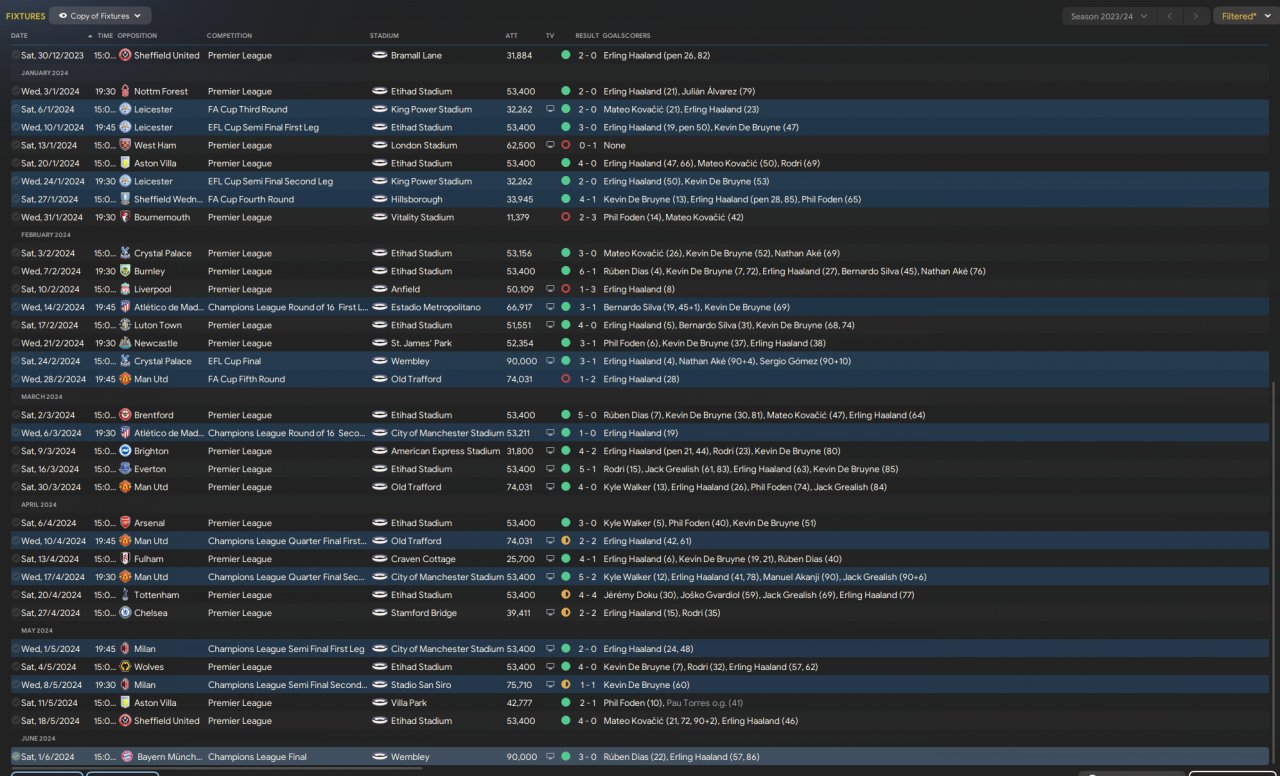Click the Result column header
1280x776 pixels.
(587, 36)
